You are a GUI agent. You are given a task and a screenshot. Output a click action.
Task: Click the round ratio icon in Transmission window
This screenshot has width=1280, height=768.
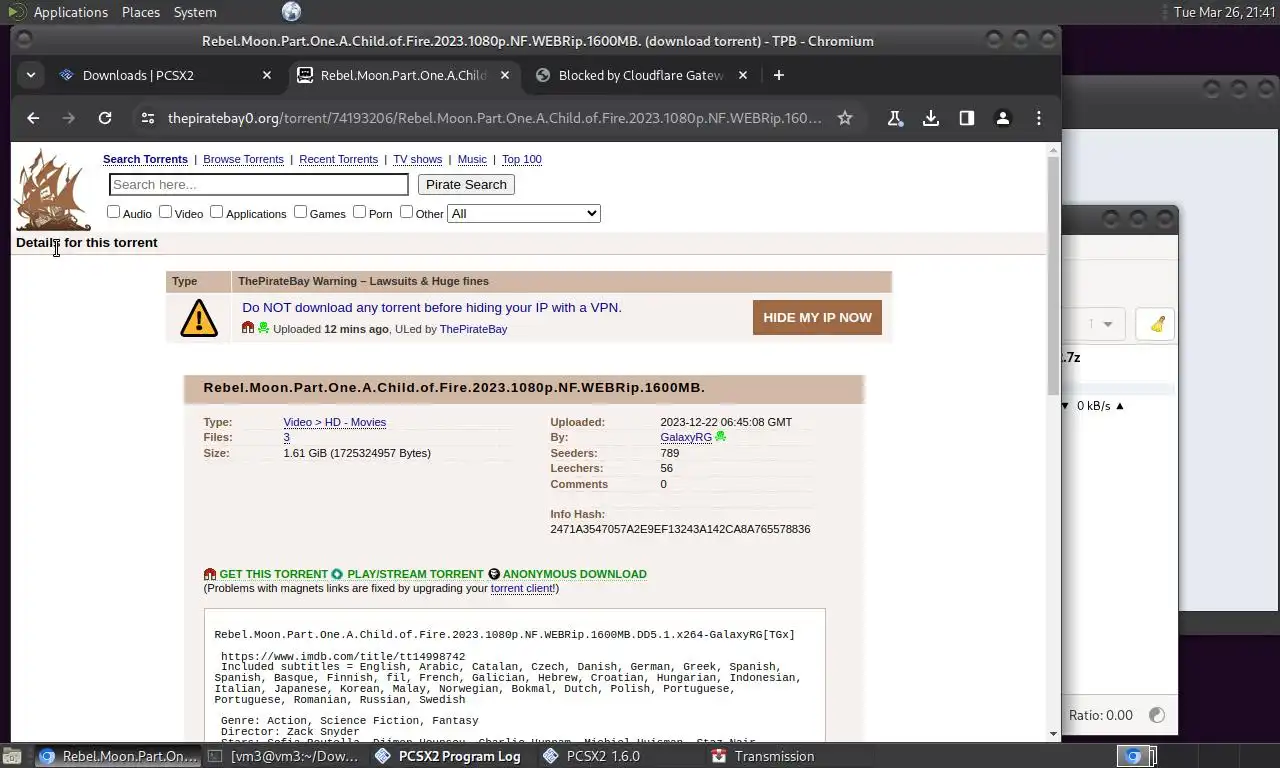click(1157, 715)
